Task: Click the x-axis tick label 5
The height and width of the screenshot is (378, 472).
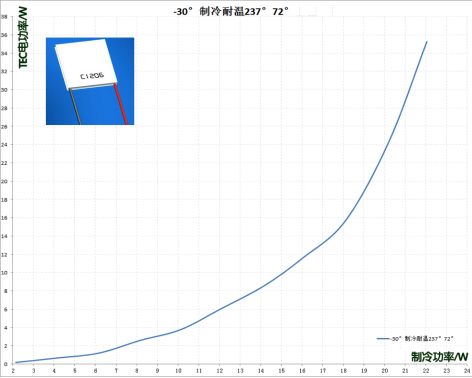Action: click(75, 371)
